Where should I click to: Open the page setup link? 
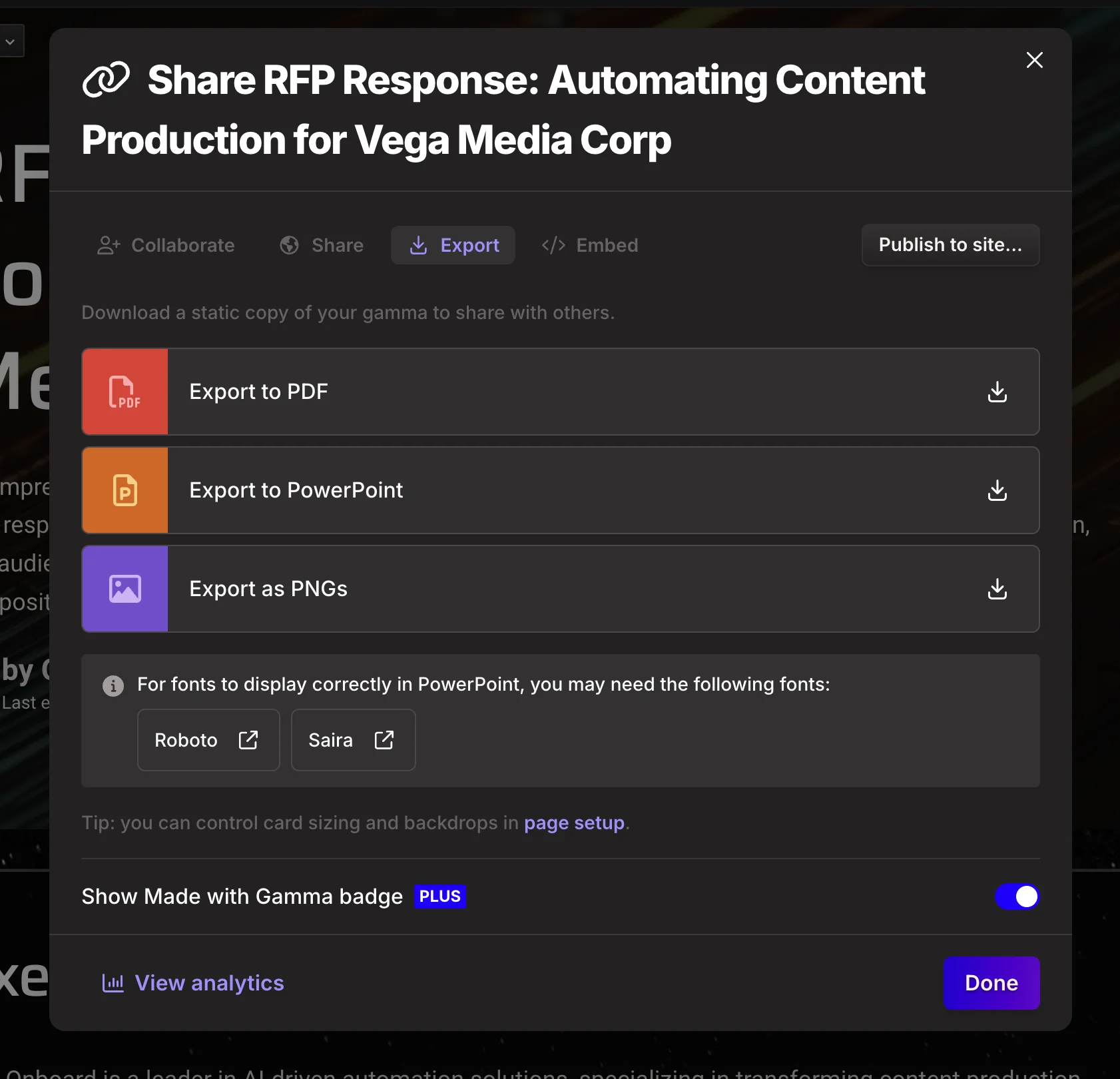pyautogui.click(x=574, y=823)
